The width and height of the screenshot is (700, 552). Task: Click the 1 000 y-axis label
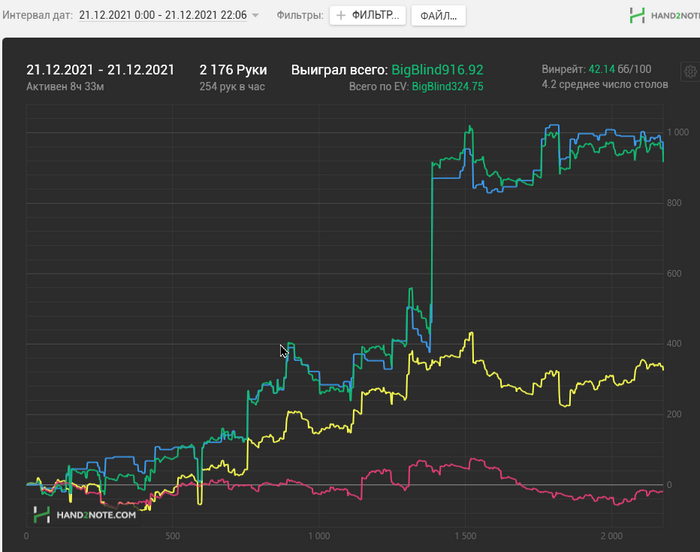[678, 132]
